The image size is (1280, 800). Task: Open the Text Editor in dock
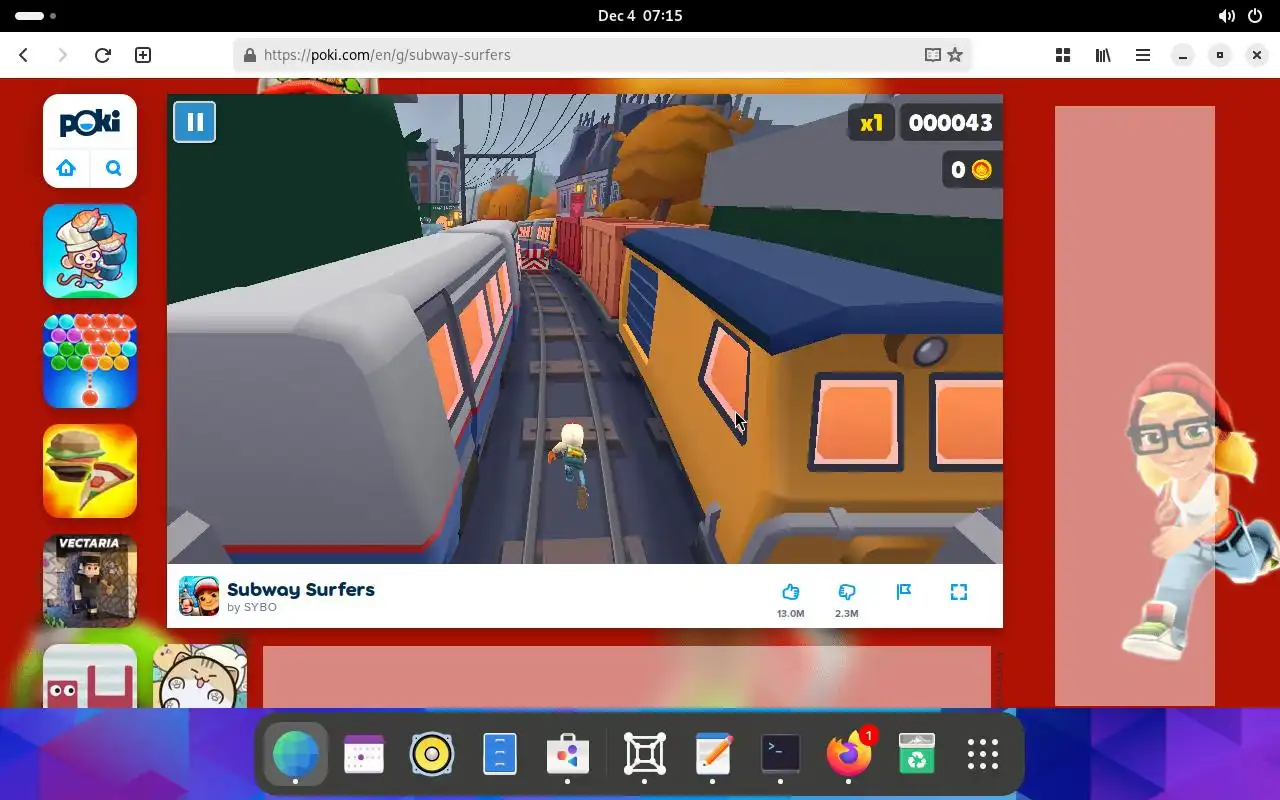coord(713,754)
